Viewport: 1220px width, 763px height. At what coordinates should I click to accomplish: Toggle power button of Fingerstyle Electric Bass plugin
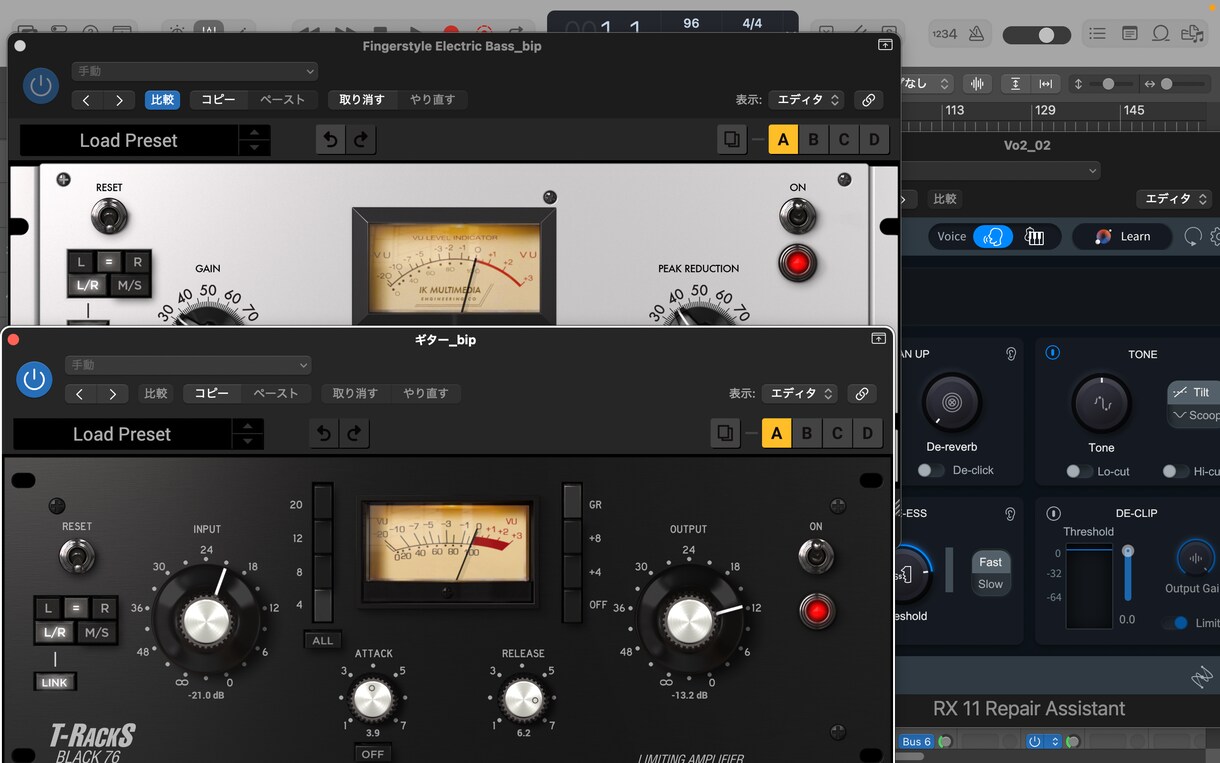41,86
